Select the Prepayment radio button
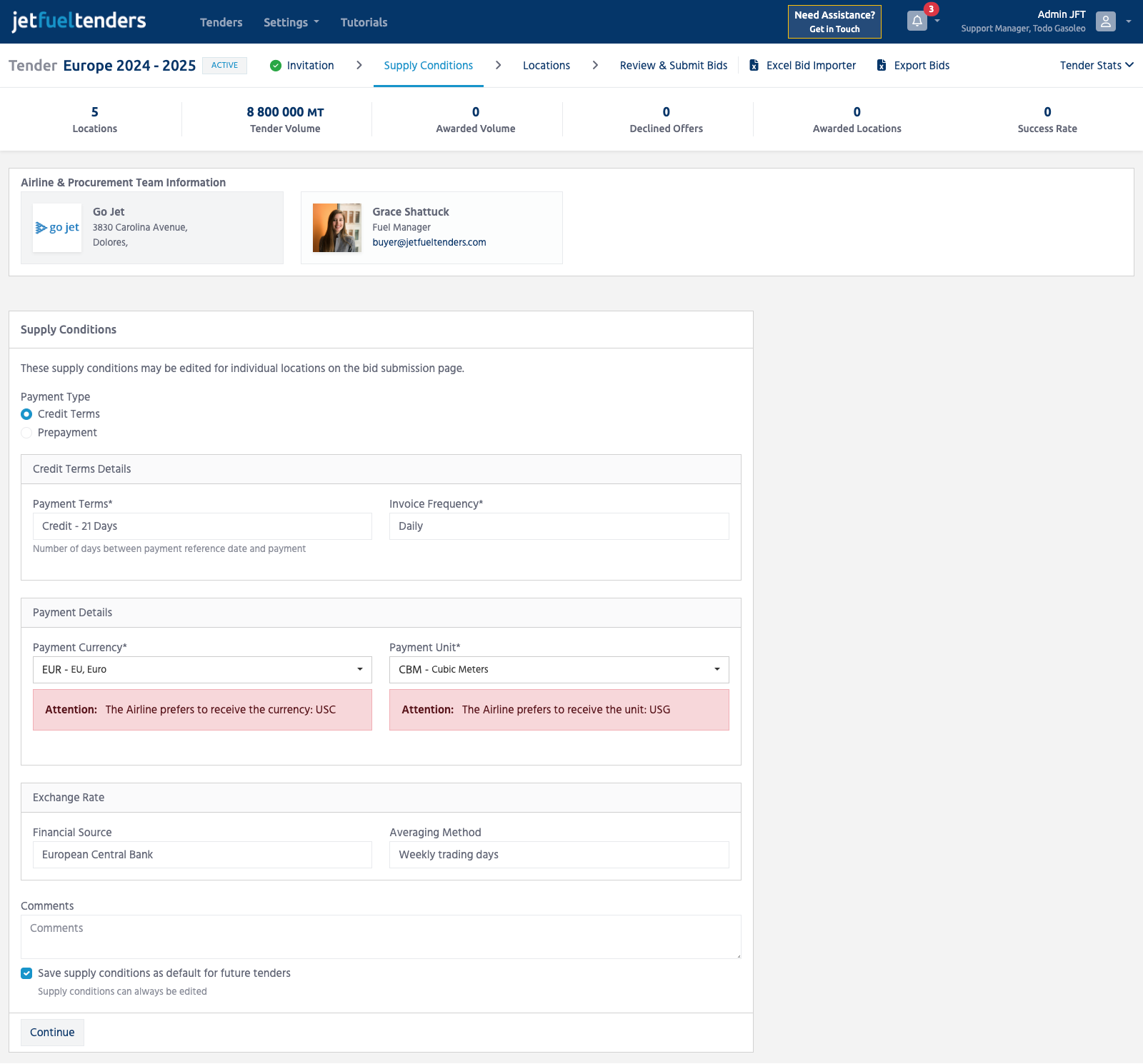 [x=26, y=433]
